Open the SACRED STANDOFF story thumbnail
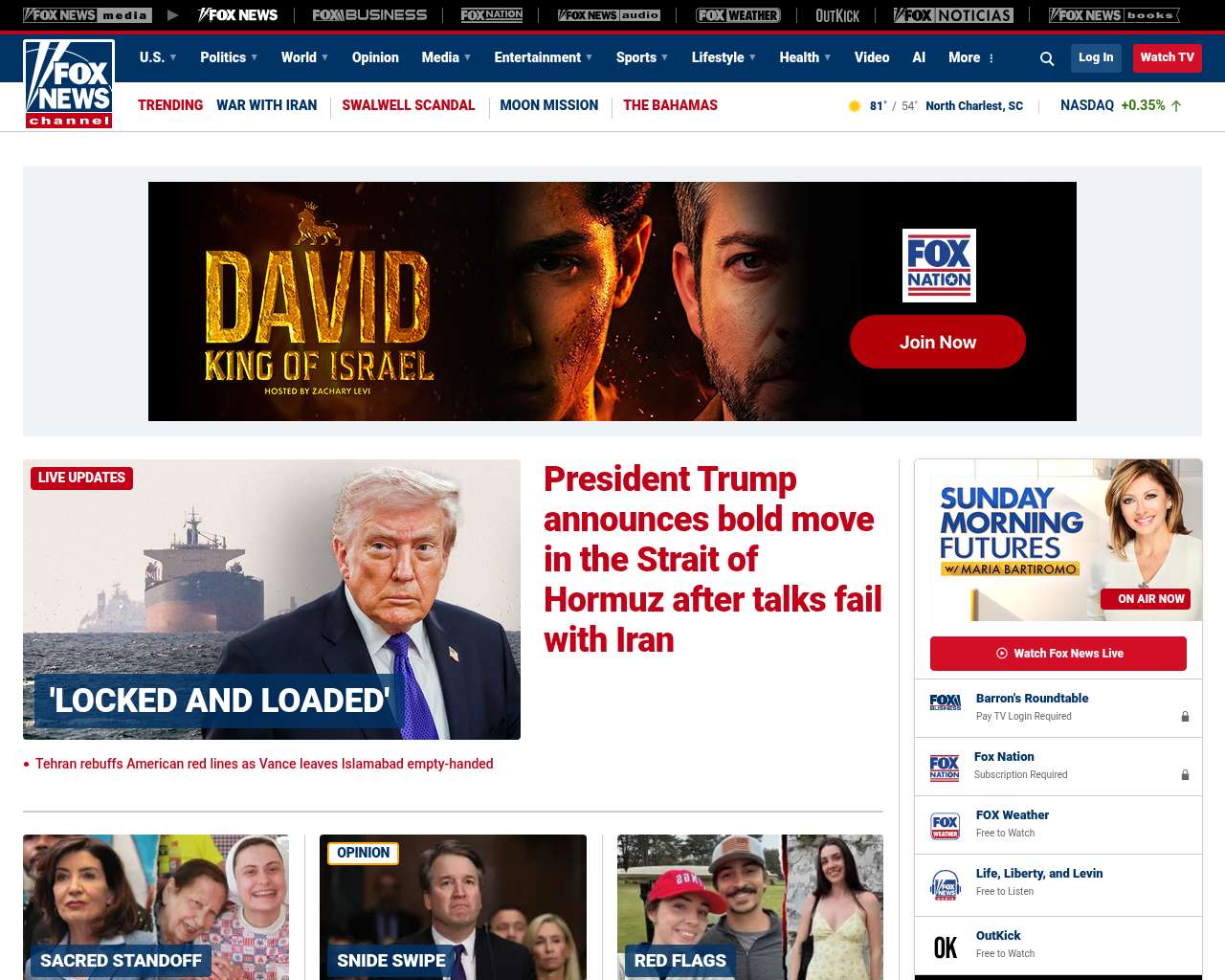 click(156, 907)
